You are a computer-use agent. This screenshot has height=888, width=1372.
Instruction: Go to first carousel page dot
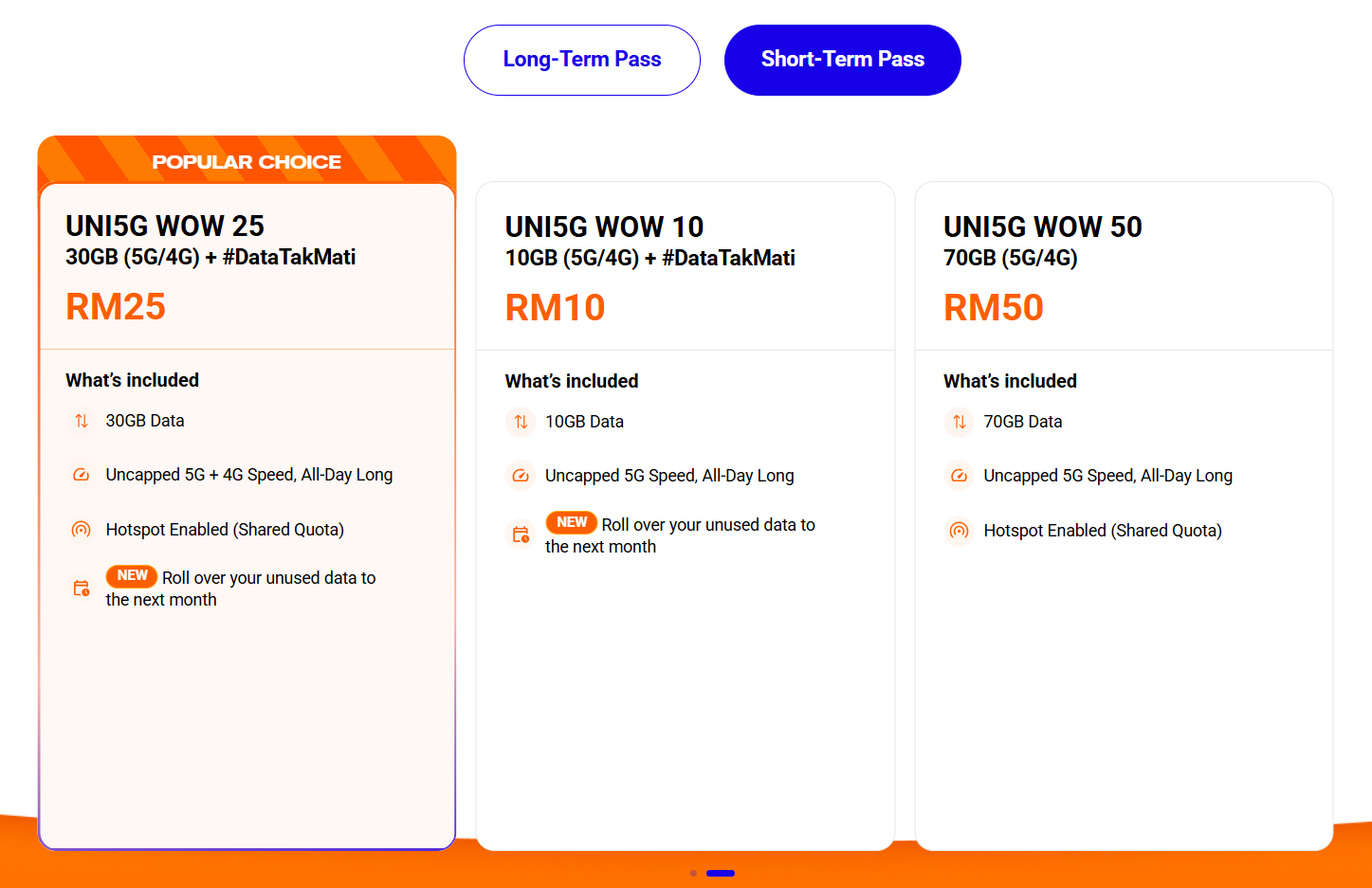pos(694,873)
